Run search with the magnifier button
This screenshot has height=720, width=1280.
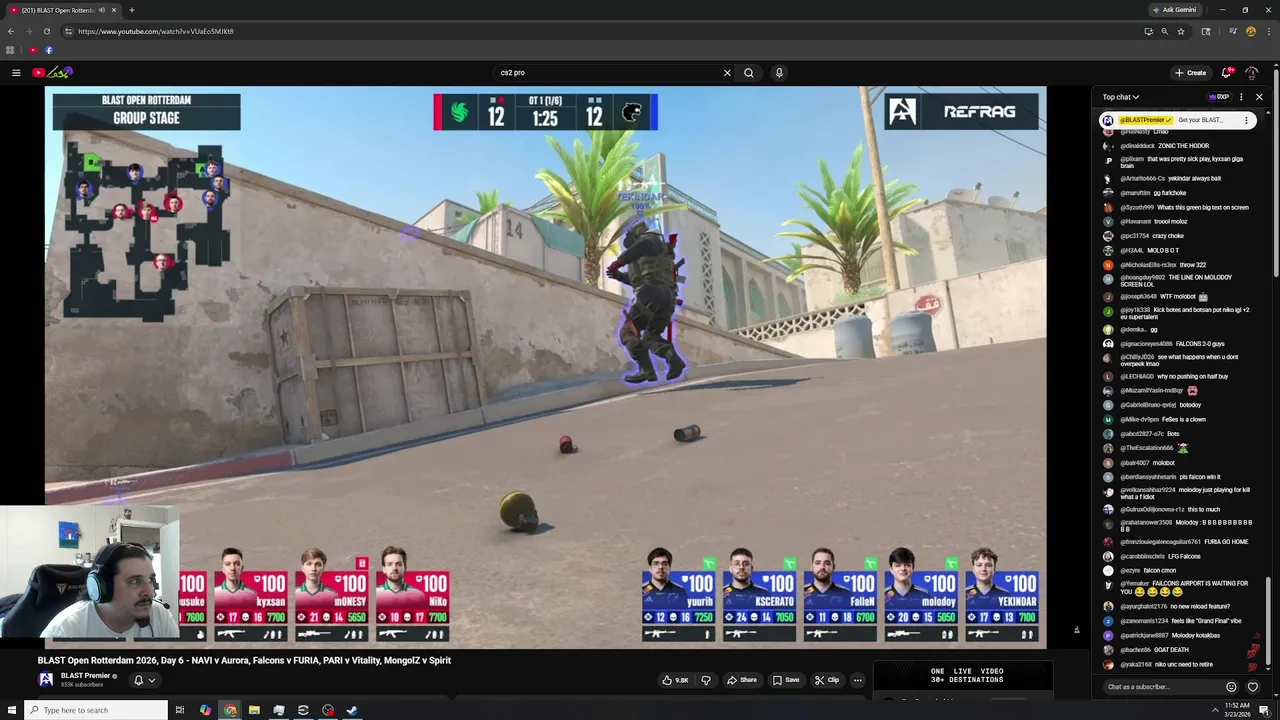pos(748,72)
